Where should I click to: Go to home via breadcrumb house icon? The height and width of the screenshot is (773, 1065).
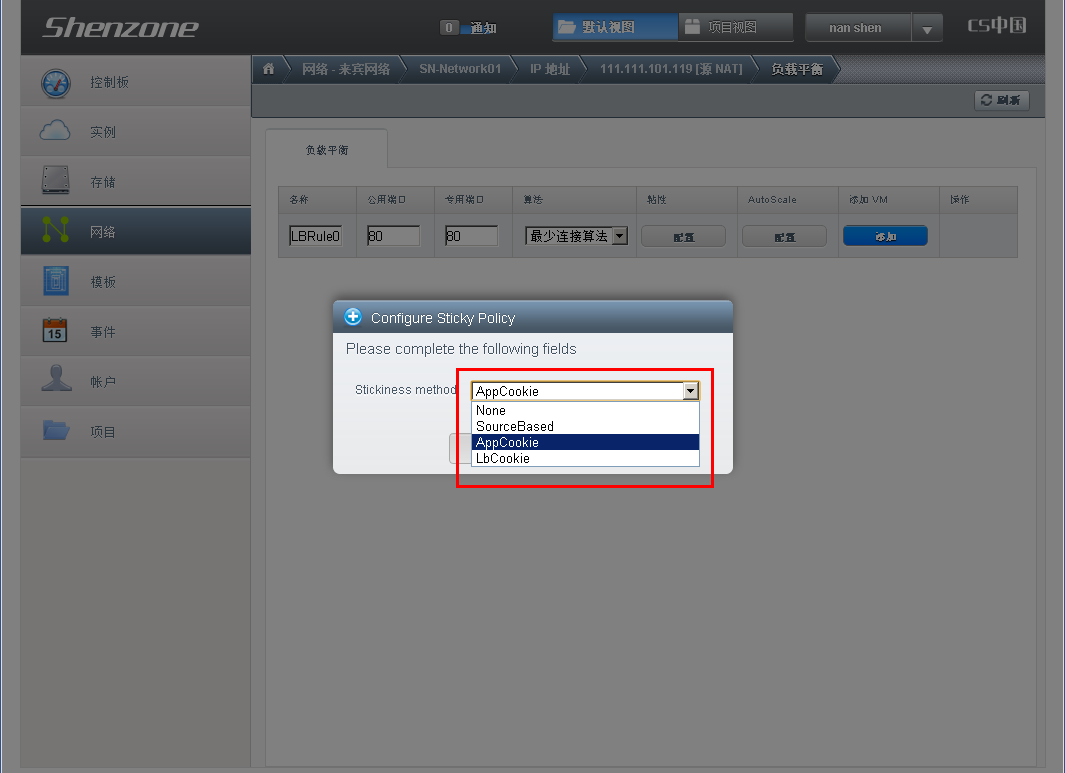point(268,69)
